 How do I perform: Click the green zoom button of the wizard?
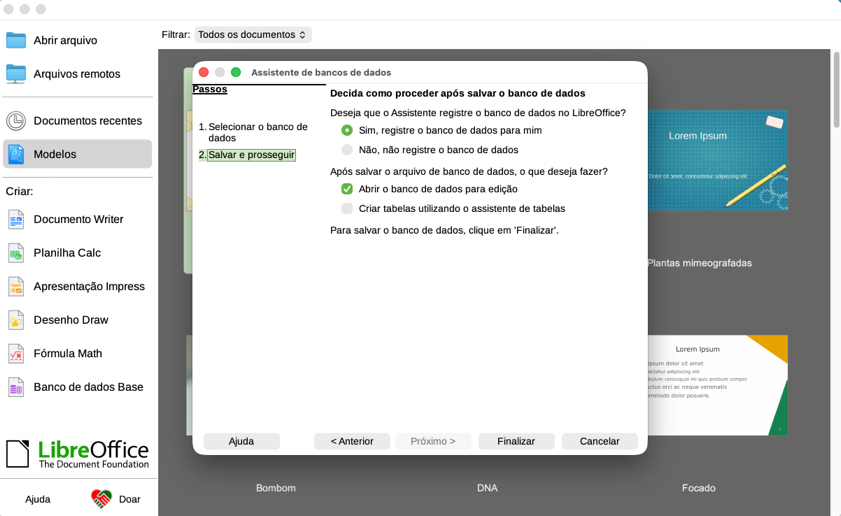(236, 72)
